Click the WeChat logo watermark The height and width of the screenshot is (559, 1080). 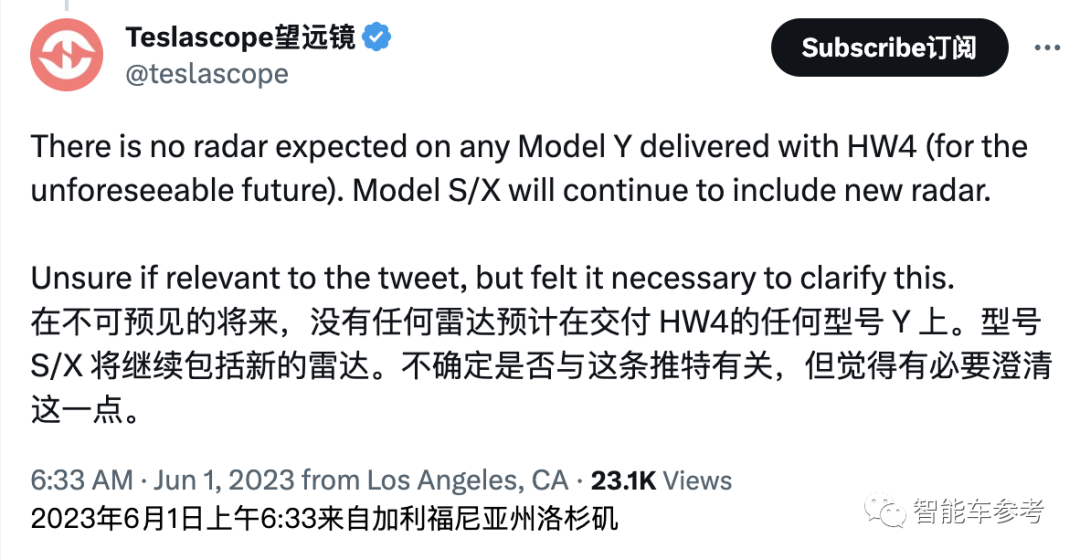tap(885, 509)
